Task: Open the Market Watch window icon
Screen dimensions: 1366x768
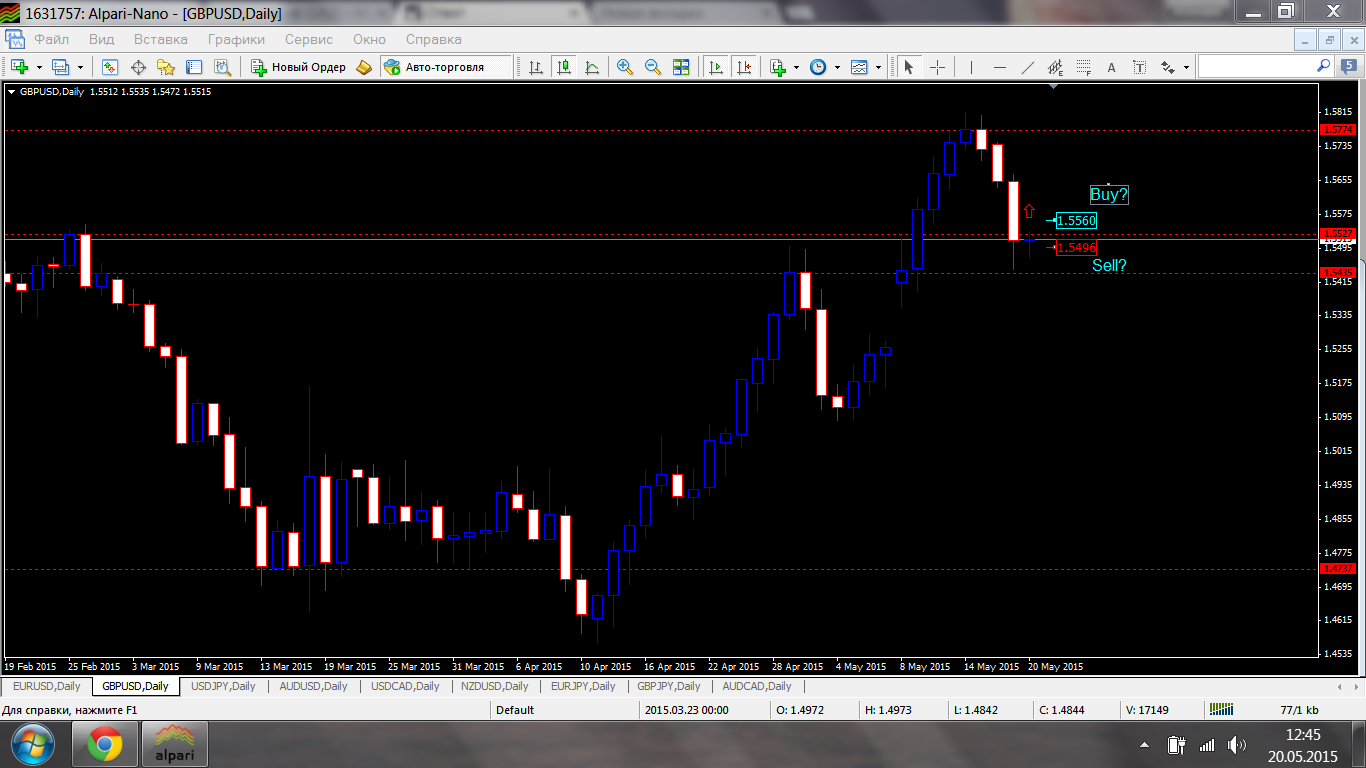Action: (110, 67)
